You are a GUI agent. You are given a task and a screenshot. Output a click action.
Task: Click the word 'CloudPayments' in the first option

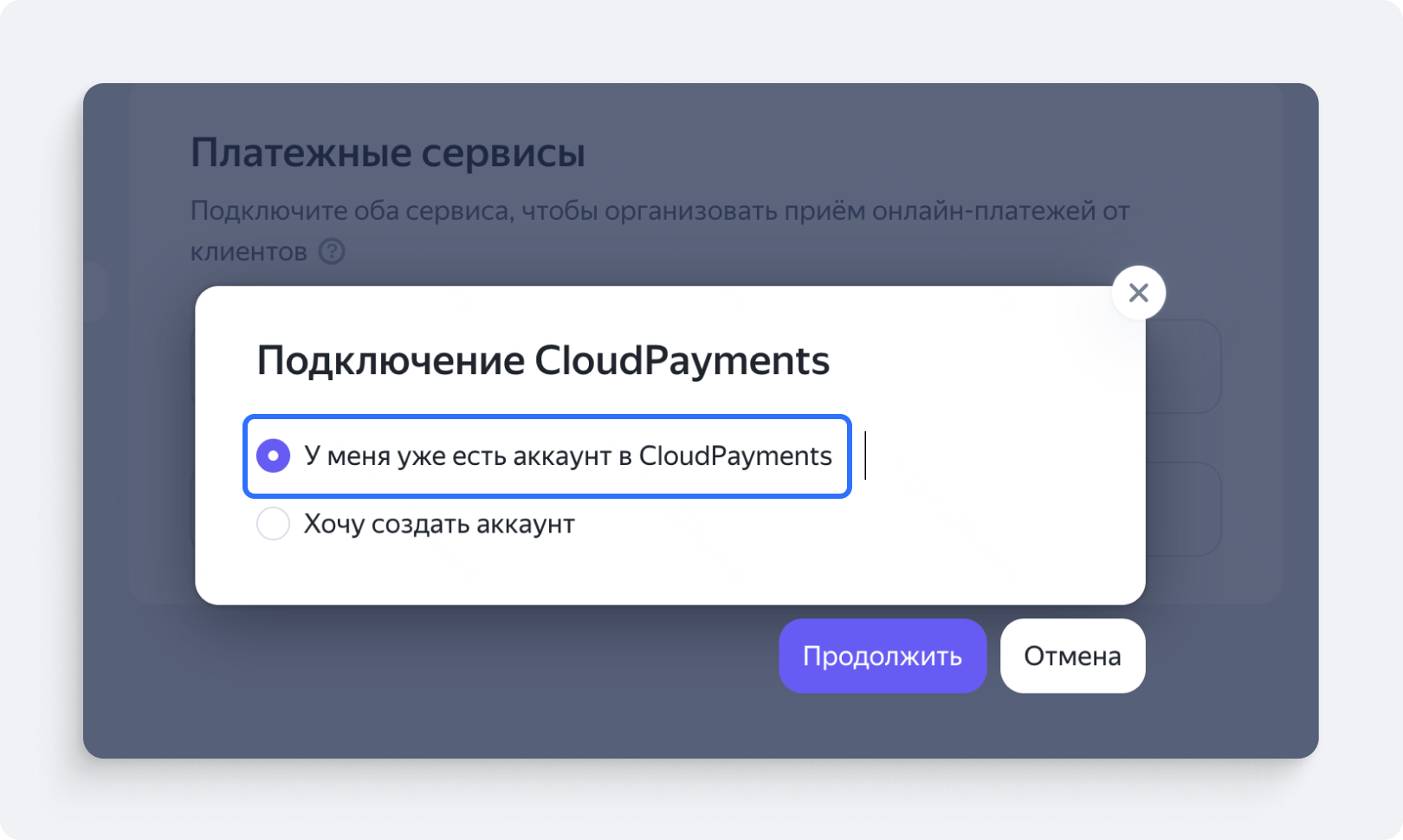click(x=735, y=456)
